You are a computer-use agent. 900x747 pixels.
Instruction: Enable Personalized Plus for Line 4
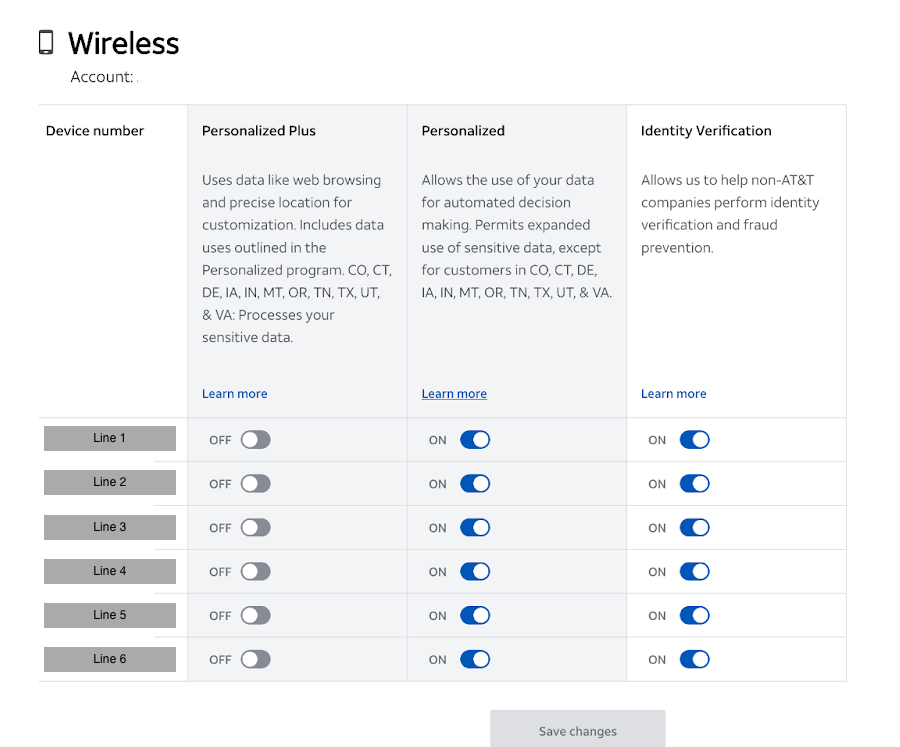pyautogui.click(x=255, y=571)
